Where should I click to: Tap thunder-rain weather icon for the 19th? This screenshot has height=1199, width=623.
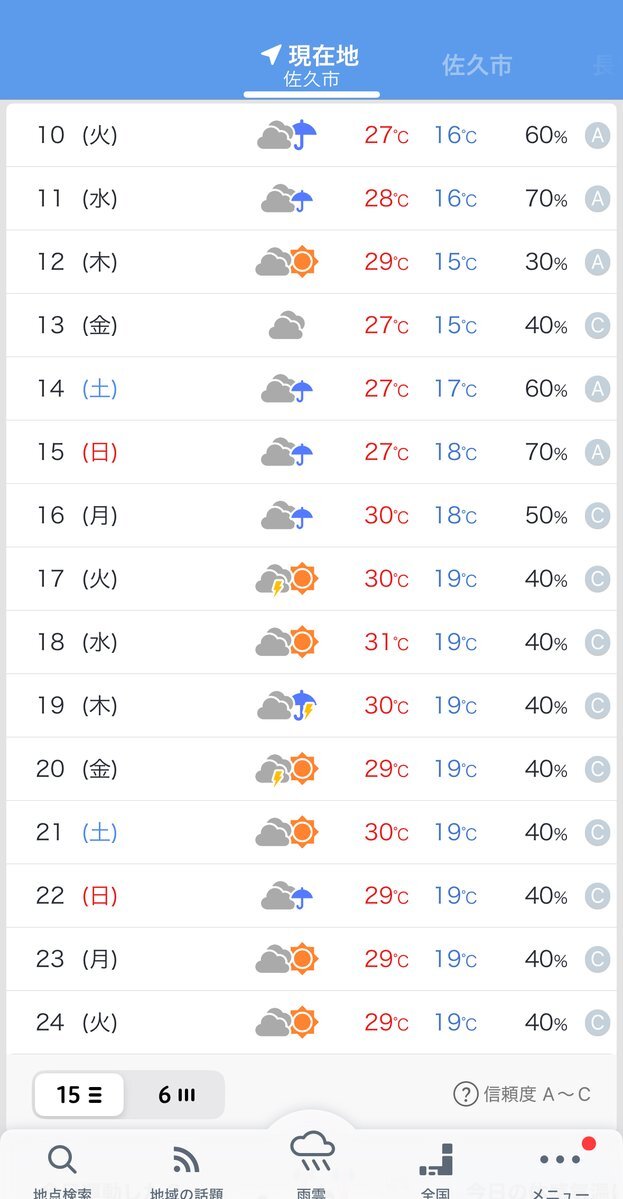(x=287, y=706)
